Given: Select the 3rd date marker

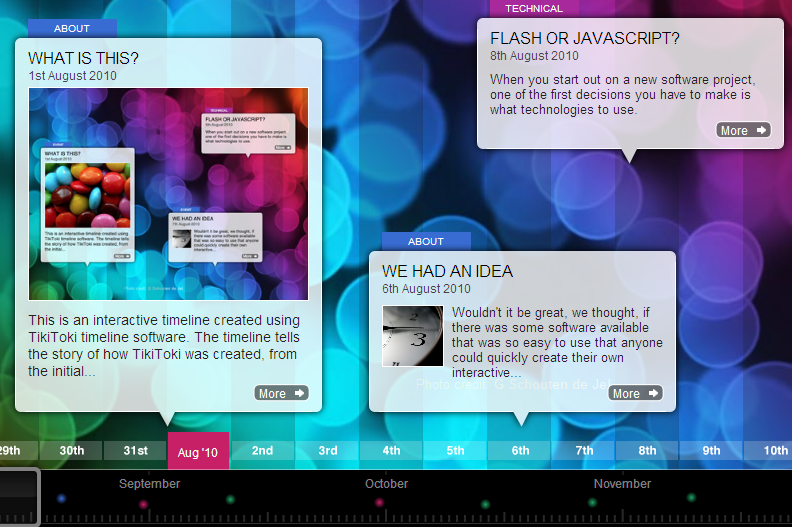Looking at the screenshot, I should [328, 450].
